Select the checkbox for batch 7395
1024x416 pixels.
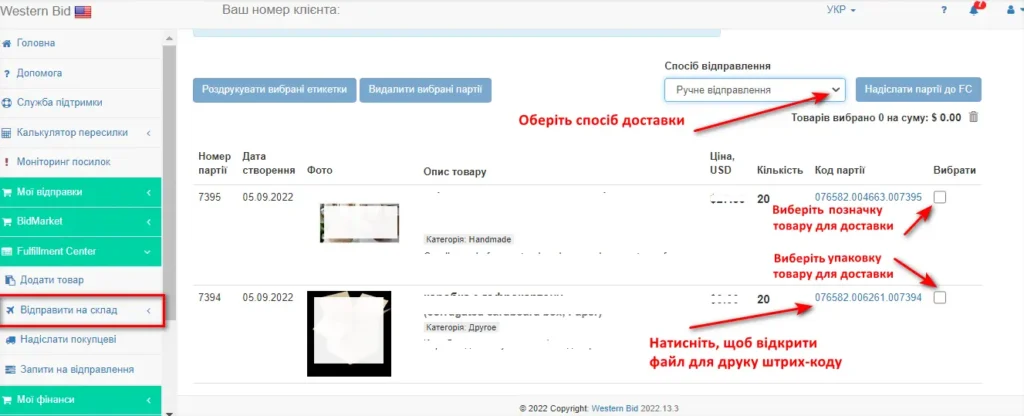tap(940, 197)
